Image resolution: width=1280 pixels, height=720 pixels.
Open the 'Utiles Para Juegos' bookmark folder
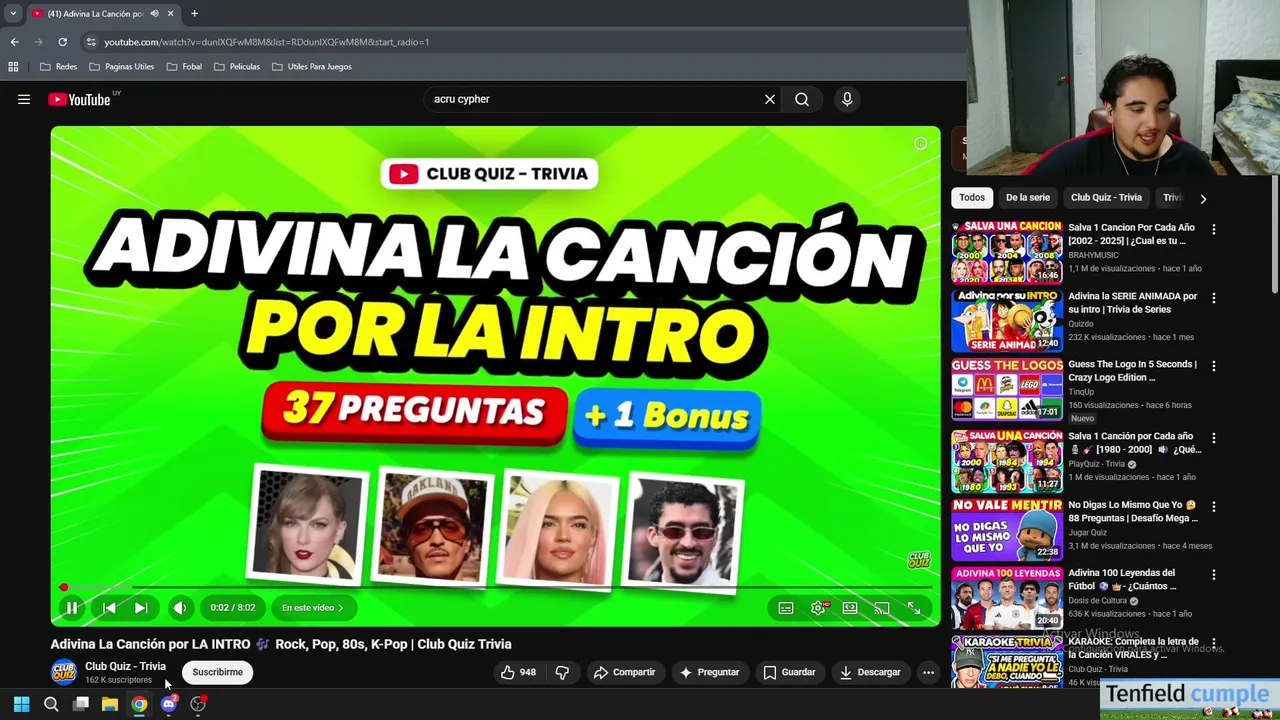(312, 67)
